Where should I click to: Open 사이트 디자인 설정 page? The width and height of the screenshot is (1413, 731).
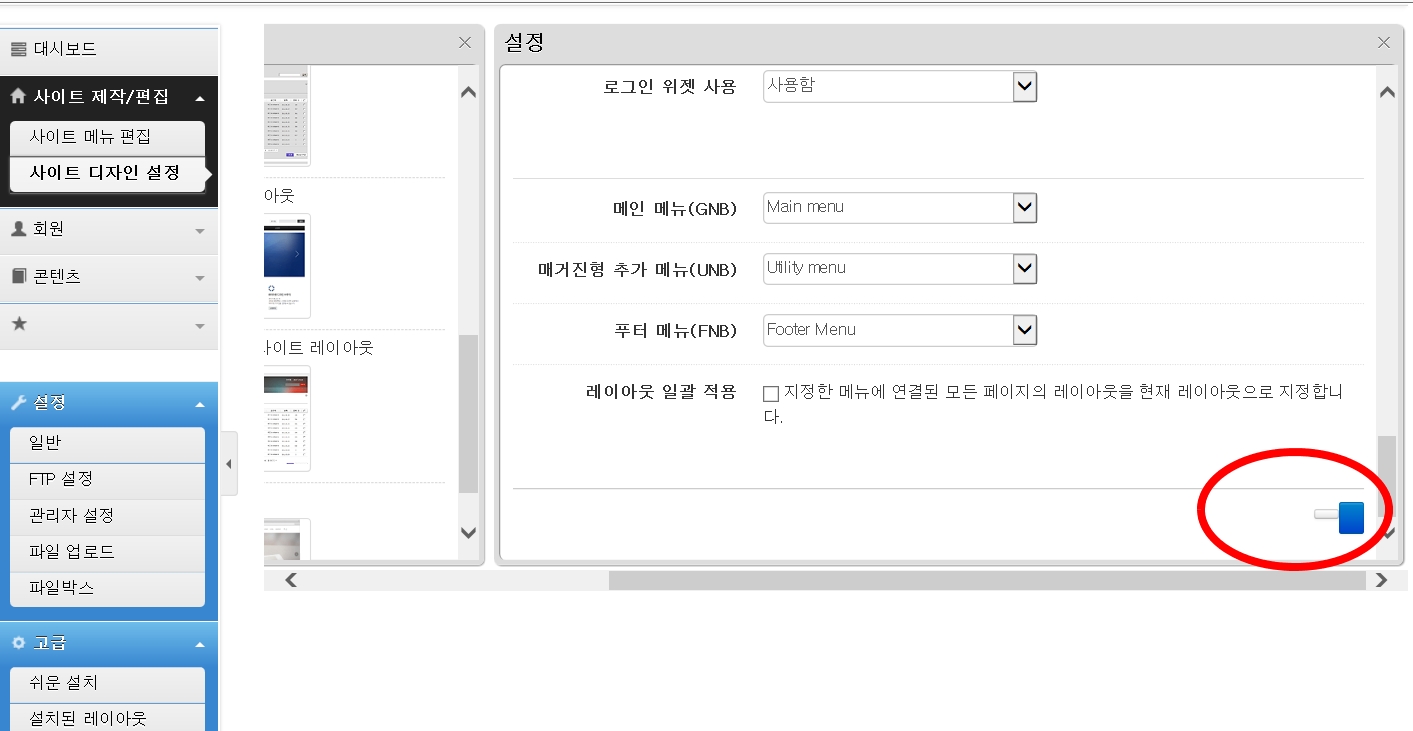pos(105,172)
